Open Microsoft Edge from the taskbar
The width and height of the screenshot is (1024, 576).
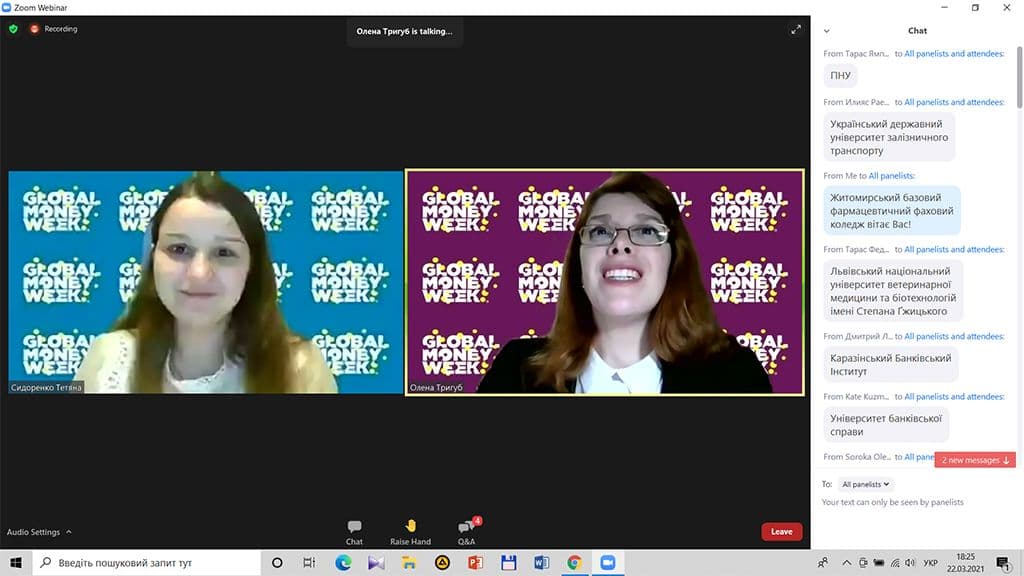pos(343,562)
